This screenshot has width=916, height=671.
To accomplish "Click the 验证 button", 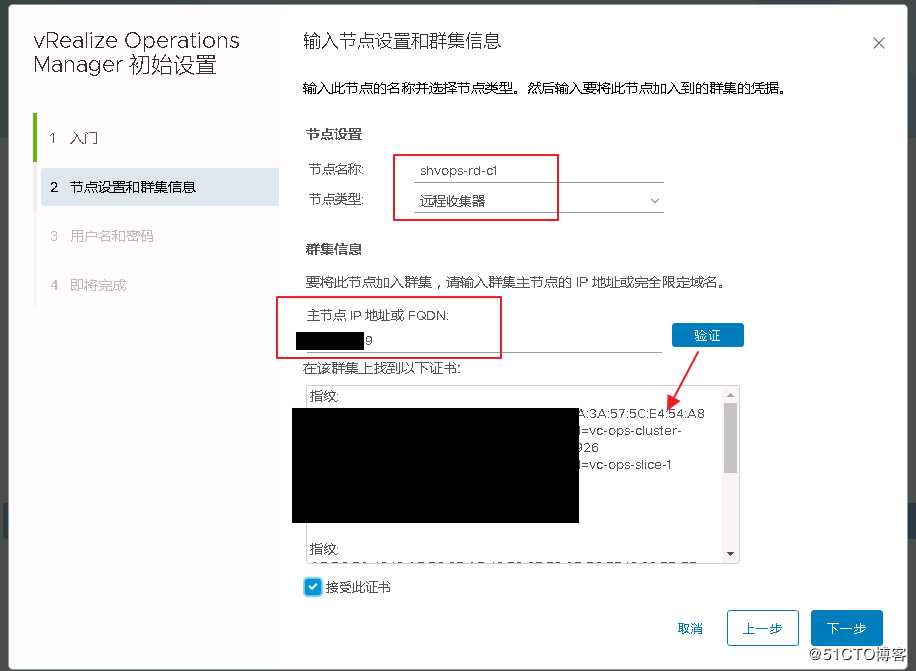I will click(x=707, y=335).
